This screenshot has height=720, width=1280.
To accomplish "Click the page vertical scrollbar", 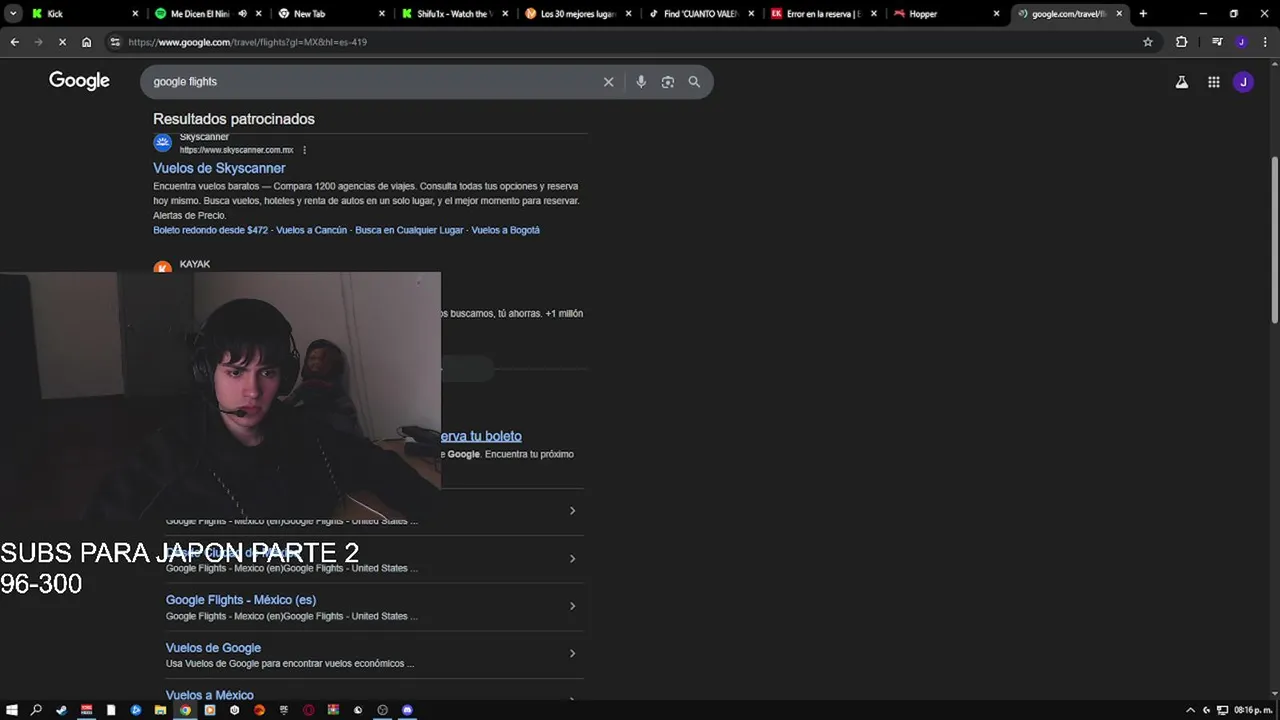I will (x=1274, y=240).
